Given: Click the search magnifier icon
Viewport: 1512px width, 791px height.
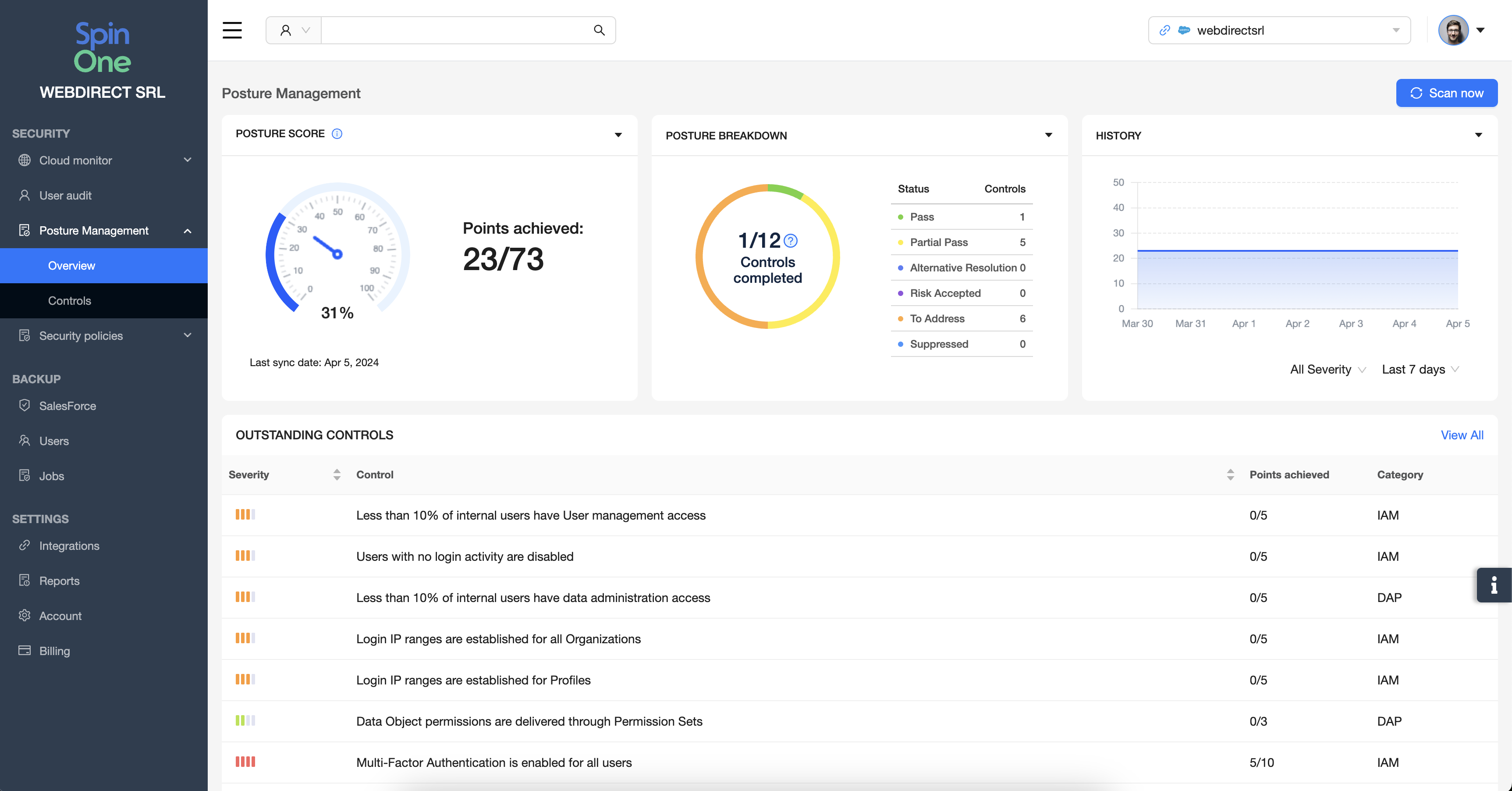Looking at the screenshot, I should click(x=599, y=30).
